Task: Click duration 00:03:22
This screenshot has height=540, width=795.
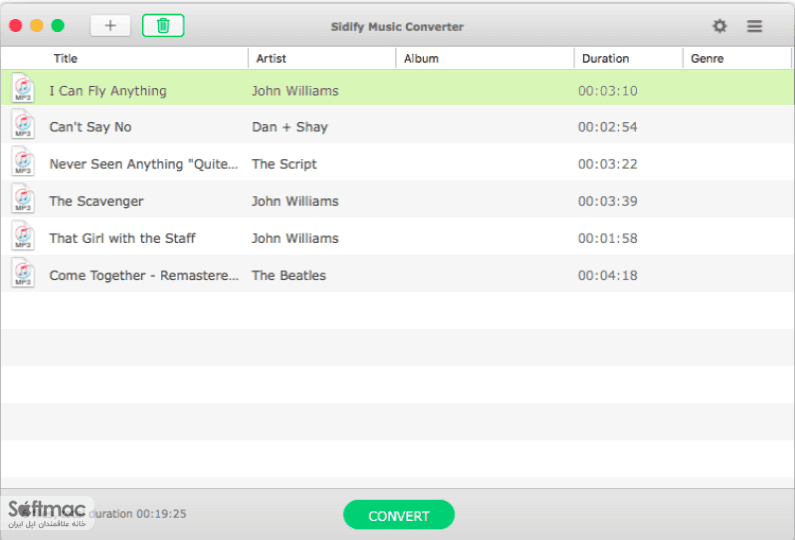Action: coord(607,164)
